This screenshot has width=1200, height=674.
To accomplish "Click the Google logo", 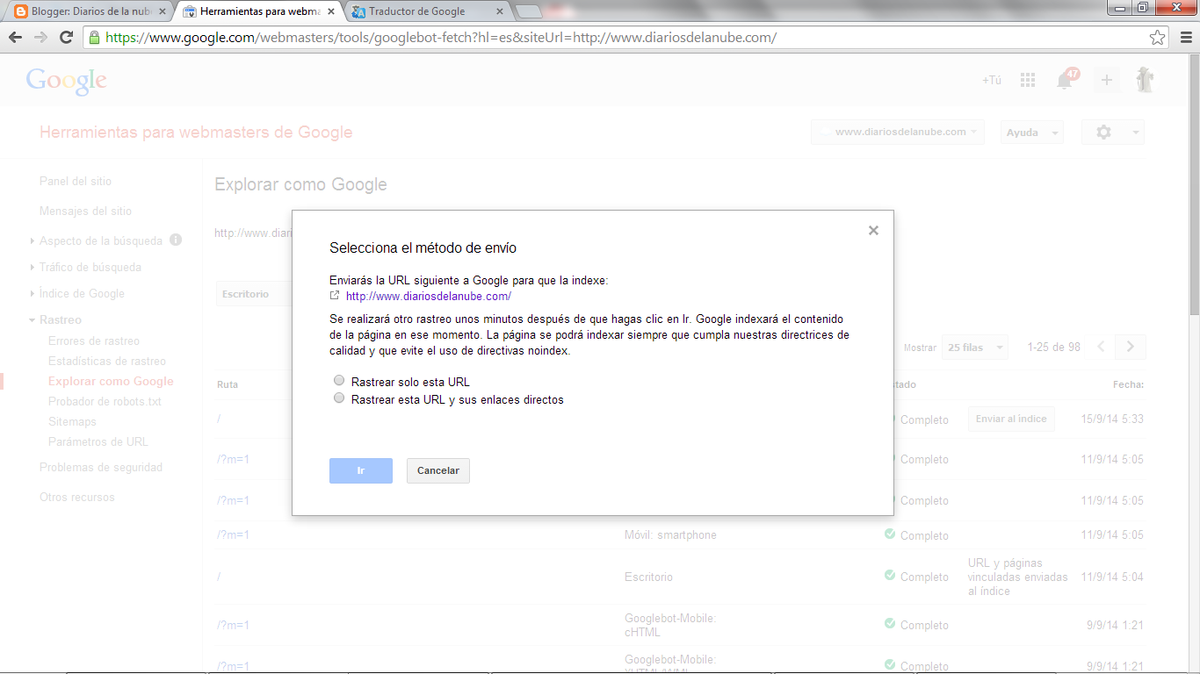I will point(66,80).
